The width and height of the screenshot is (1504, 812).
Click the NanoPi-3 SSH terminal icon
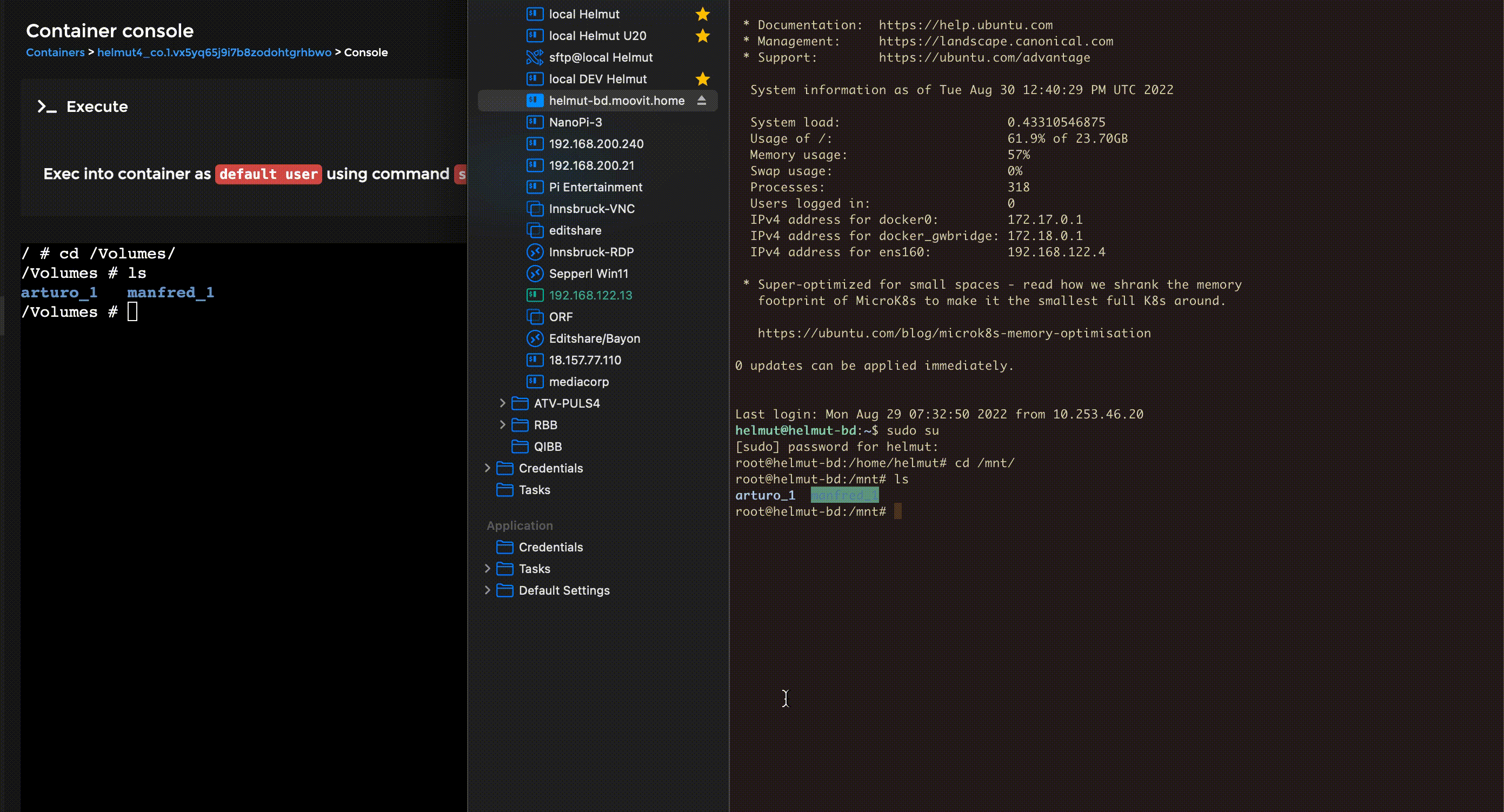tap(534, 122)
